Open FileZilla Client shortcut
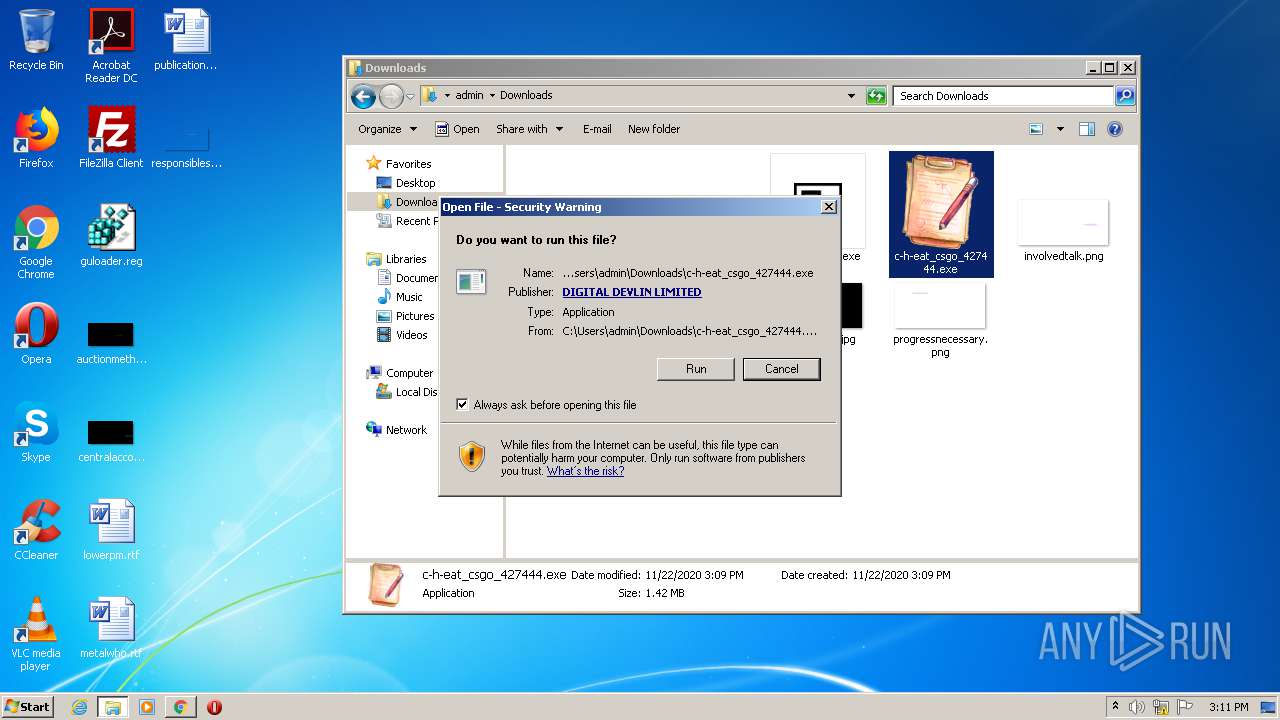The height and width of the screenshot is (720, 1280). (x=111, y=138)
